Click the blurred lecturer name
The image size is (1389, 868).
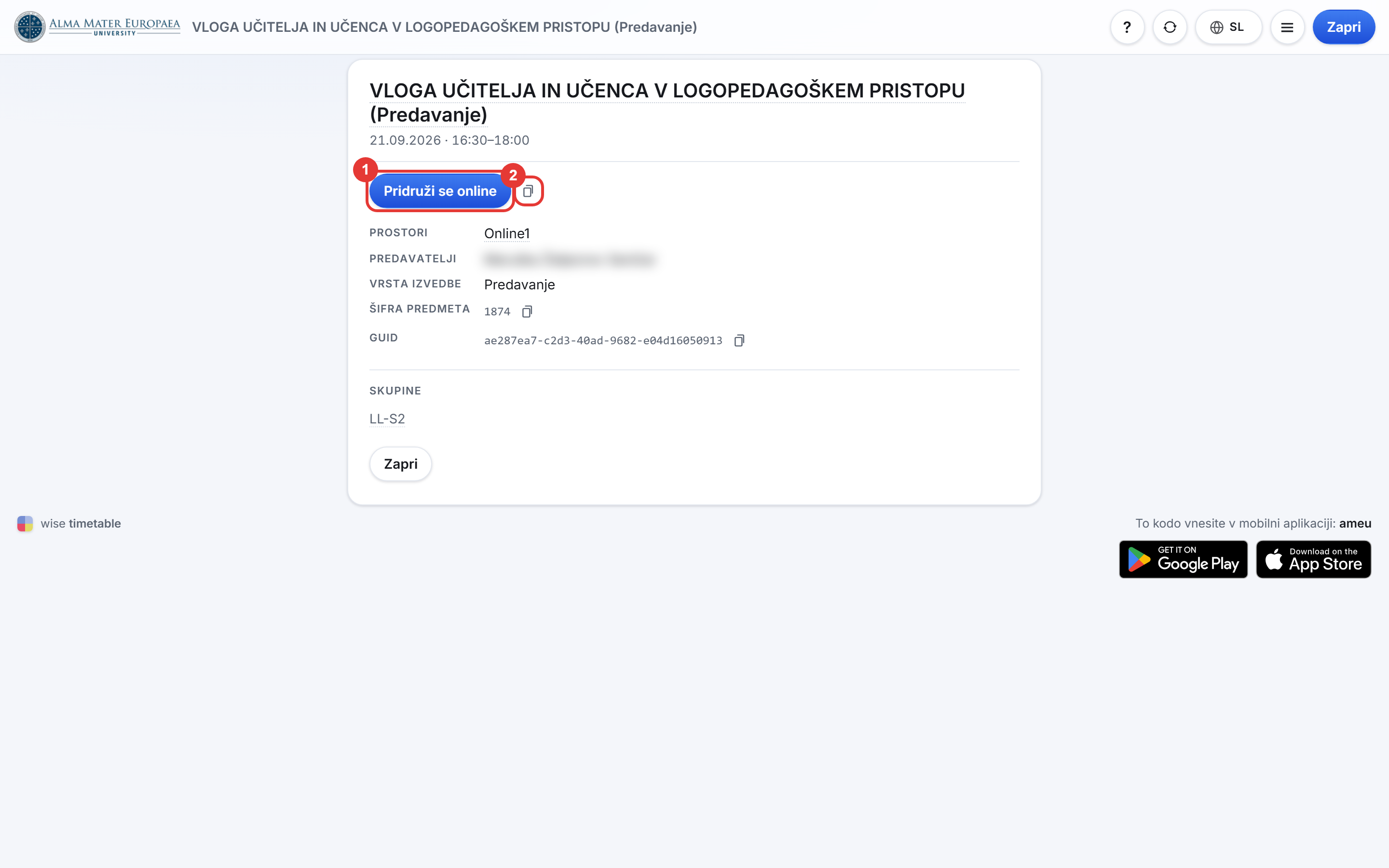pos(570,259)
